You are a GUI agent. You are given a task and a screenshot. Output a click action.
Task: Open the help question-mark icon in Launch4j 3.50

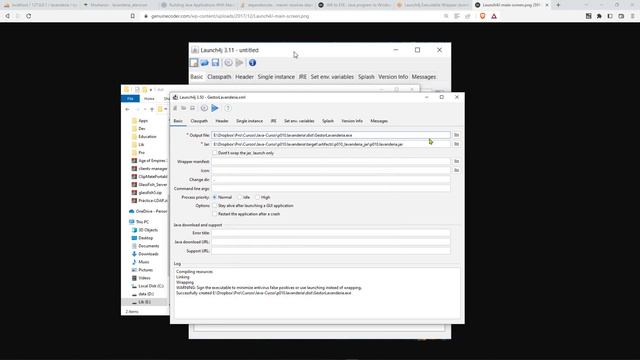pos(228,108)
